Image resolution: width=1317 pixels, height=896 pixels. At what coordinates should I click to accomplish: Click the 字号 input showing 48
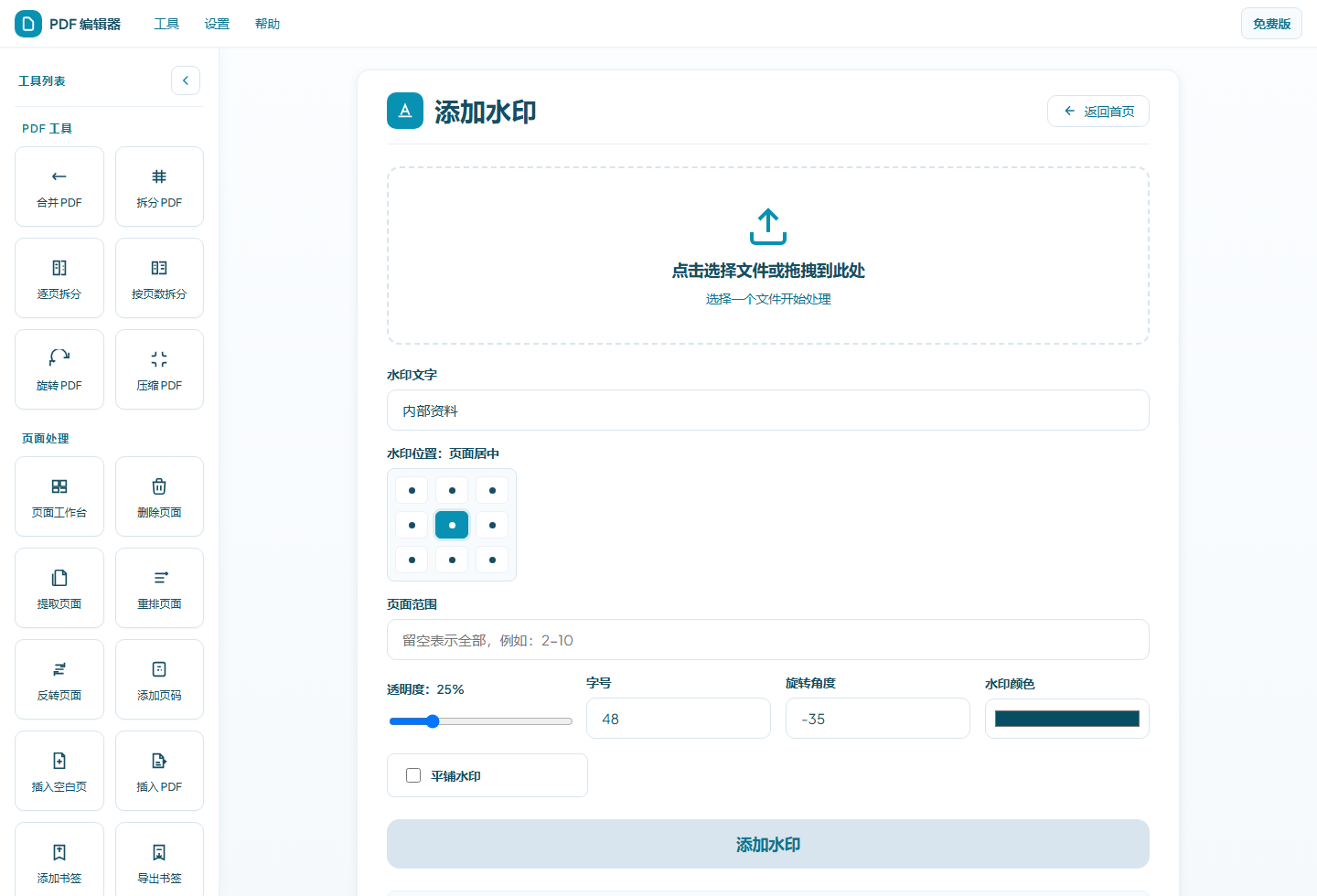679,719
